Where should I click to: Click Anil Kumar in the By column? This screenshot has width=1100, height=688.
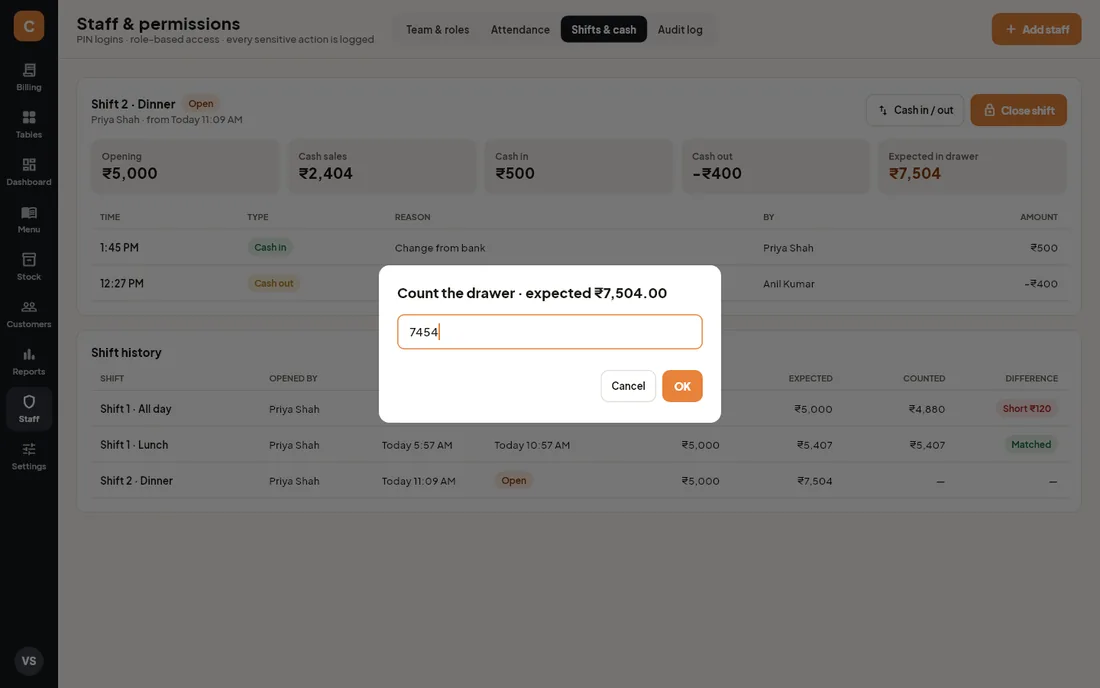coord(789,284)
